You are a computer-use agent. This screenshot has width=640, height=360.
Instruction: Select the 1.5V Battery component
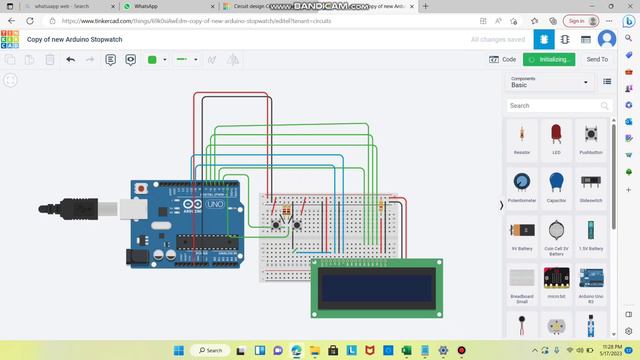coord(591,236)
